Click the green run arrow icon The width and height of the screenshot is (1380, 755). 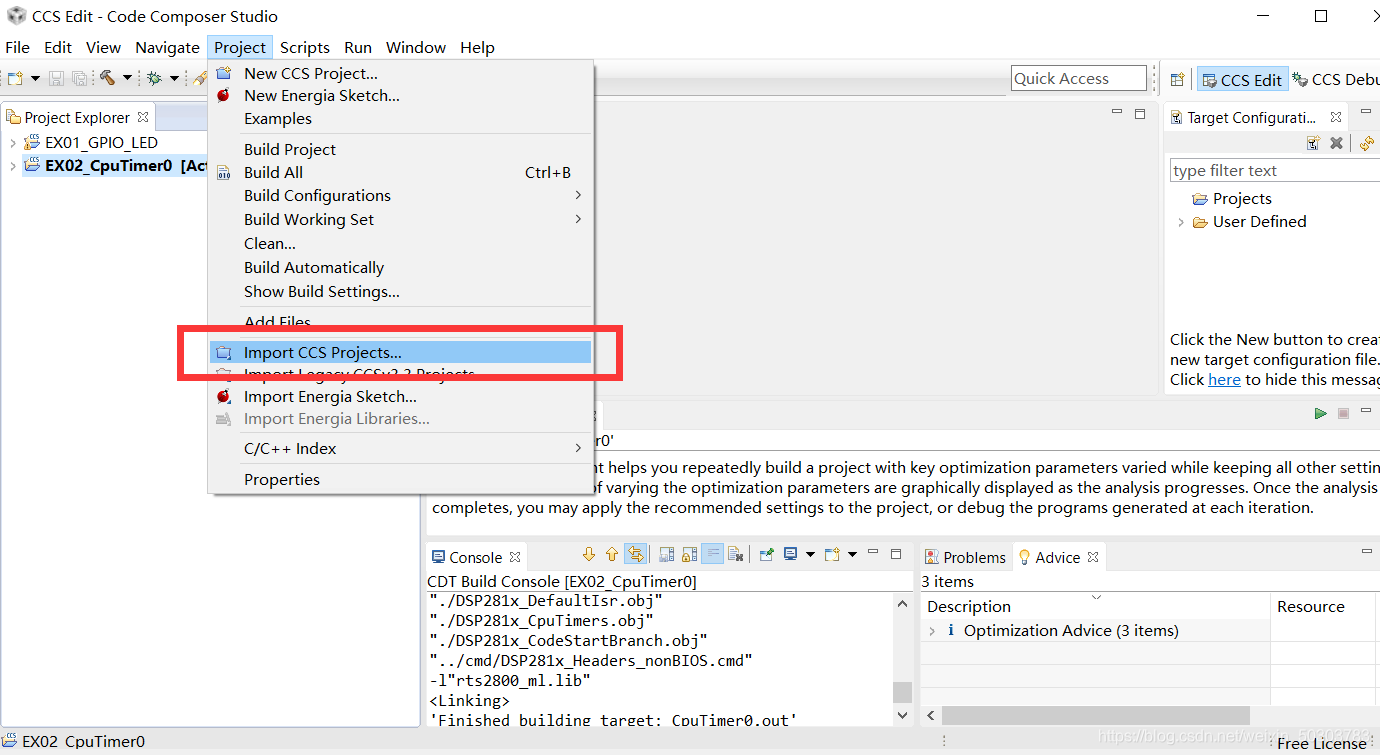[x=1321, y=413]
